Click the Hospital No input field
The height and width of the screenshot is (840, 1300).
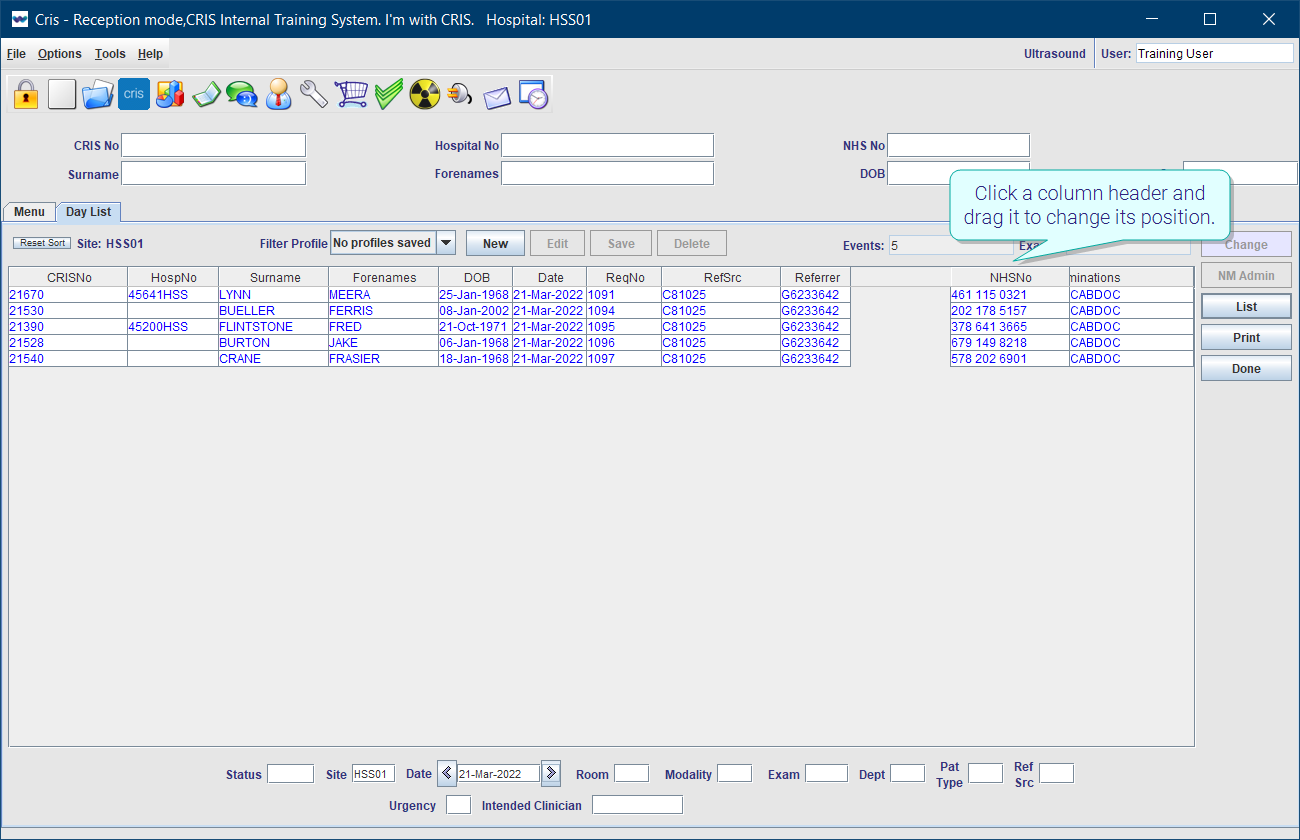607,146
